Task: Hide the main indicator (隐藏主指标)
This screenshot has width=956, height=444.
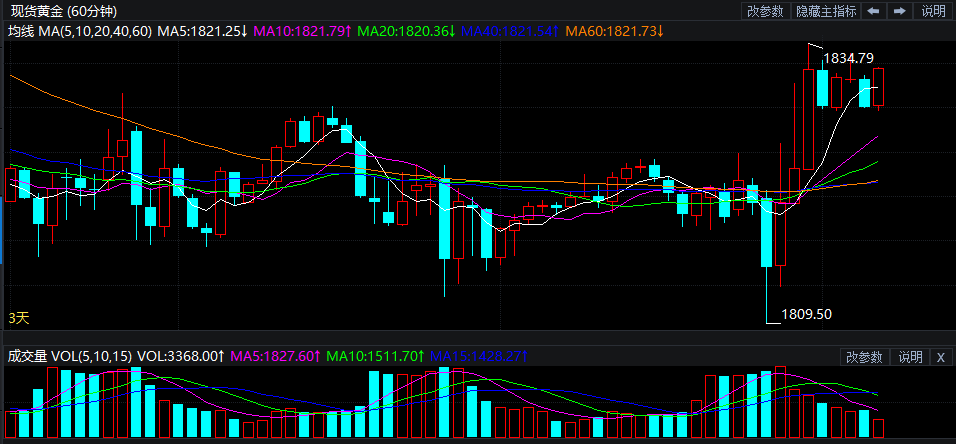Action: (x=825, y=11)
